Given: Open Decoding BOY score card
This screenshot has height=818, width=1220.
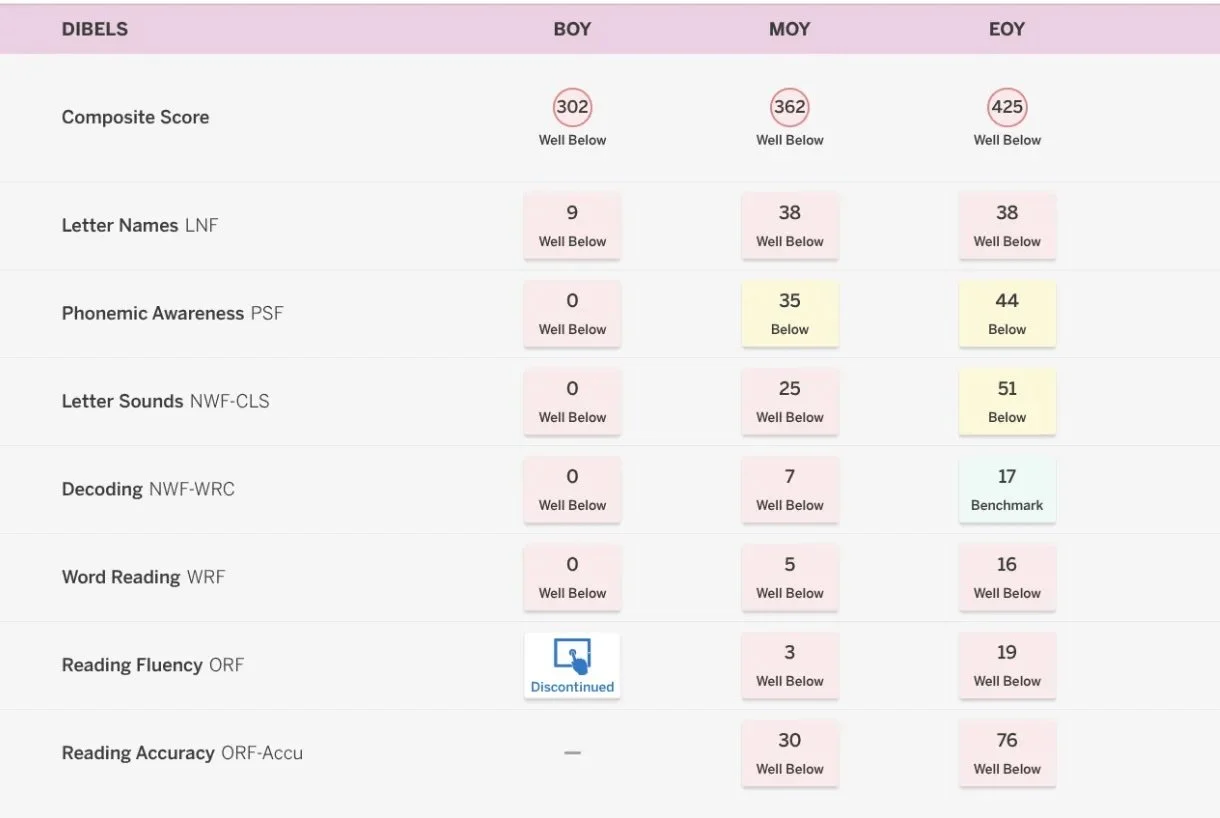Looking at the screenshot, I should [572, 489].
